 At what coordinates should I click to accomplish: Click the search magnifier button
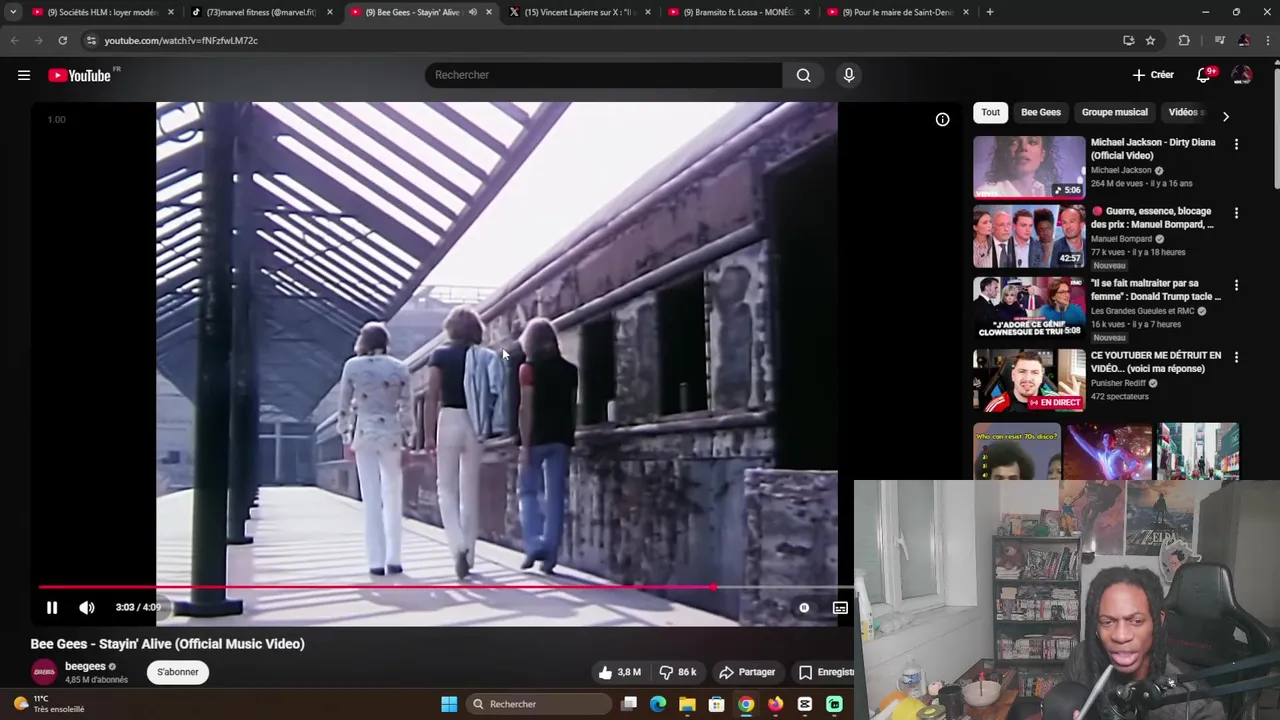pyautogui.click(x=803, y=75)
